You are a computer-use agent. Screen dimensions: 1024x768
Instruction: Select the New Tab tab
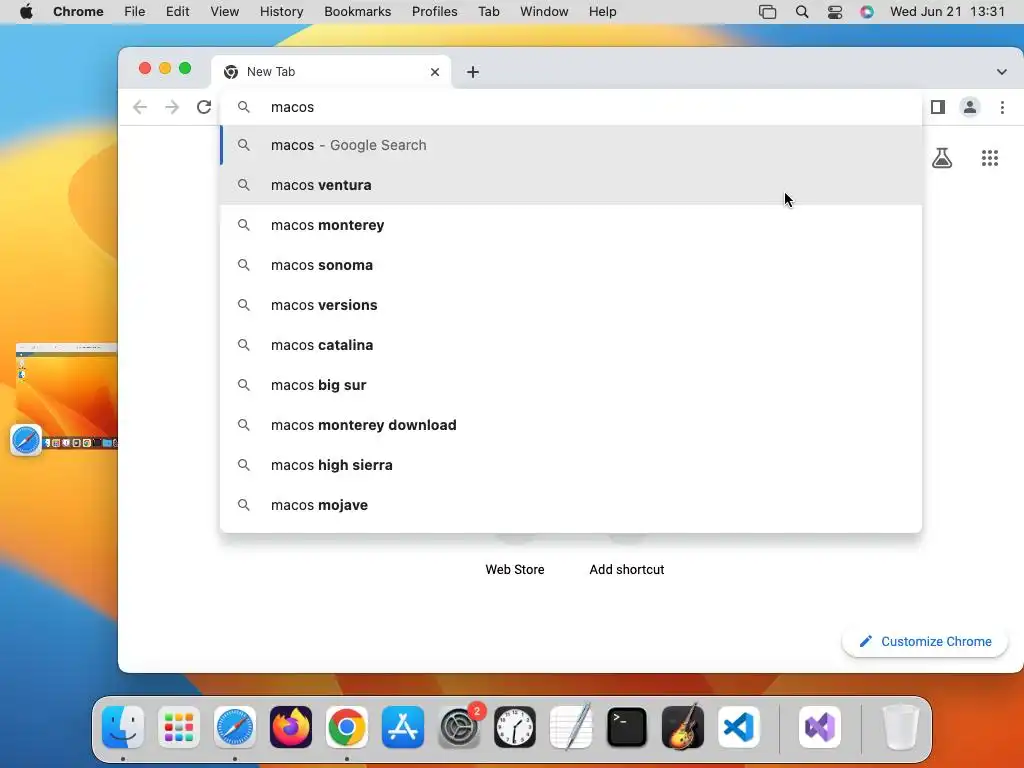tap(331, 72)
